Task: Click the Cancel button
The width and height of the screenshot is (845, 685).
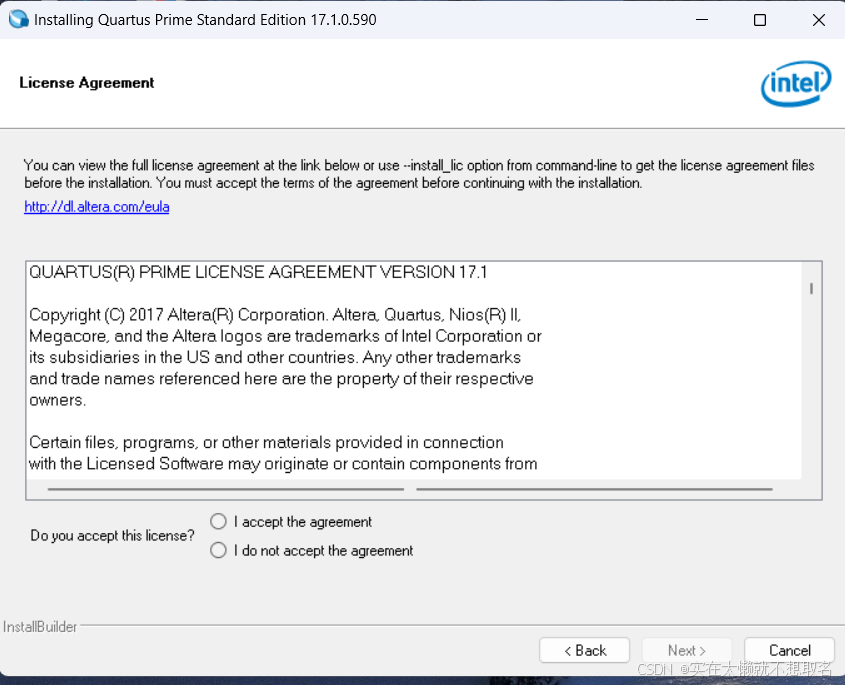Action: tap(789, 651)
